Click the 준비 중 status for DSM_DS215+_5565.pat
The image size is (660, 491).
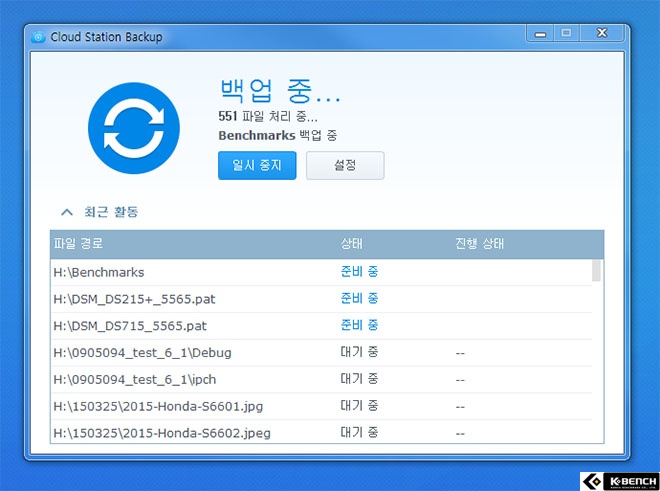click(359, 299)
